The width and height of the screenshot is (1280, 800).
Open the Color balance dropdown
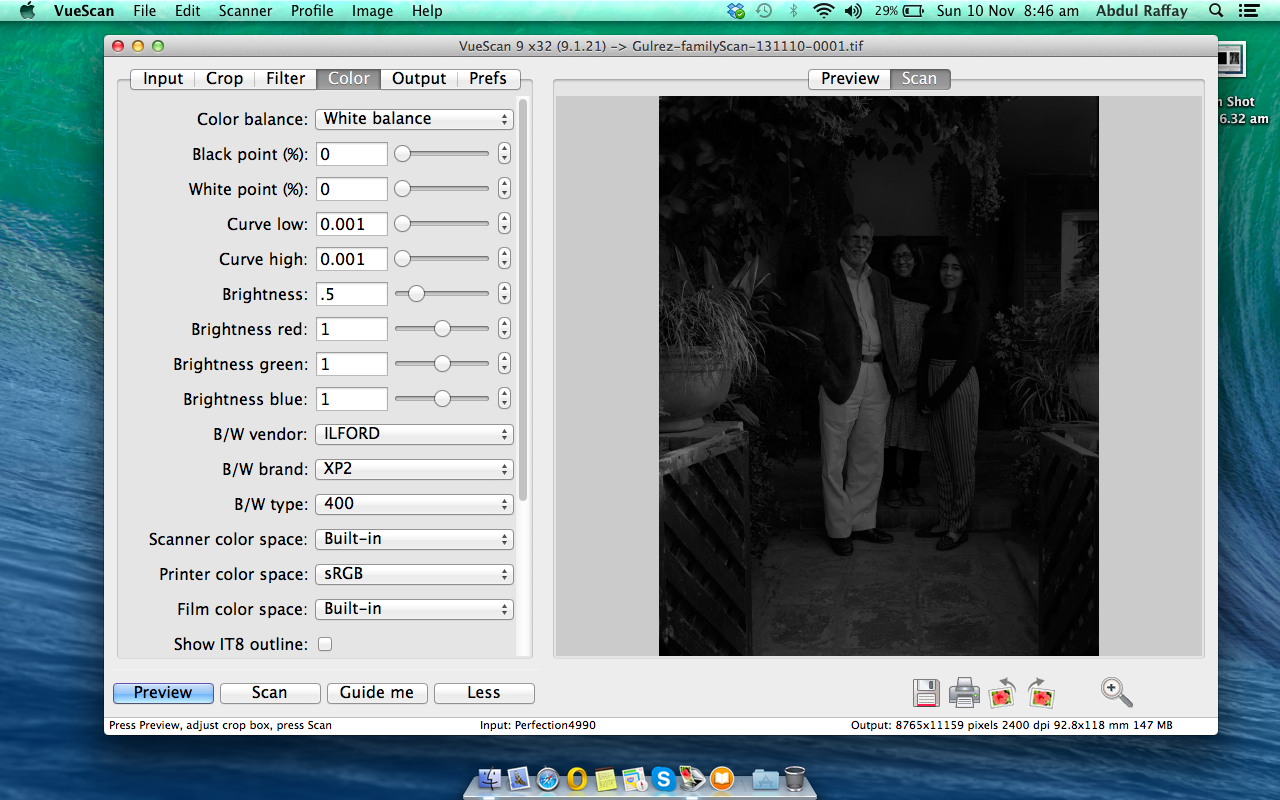[414, 119]
